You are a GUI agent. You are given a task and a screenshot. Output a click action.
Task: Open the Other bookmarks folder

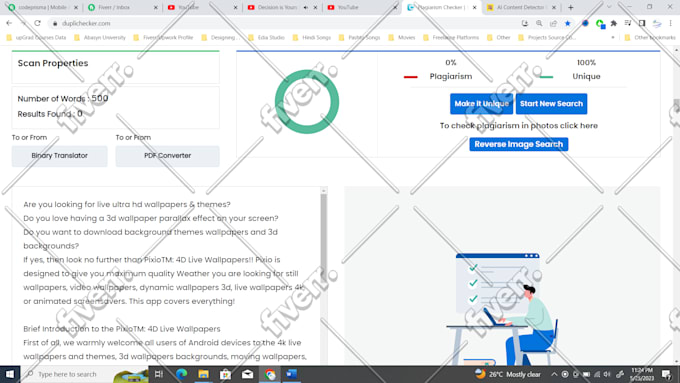pyautogui.click(x=651, y=38)
